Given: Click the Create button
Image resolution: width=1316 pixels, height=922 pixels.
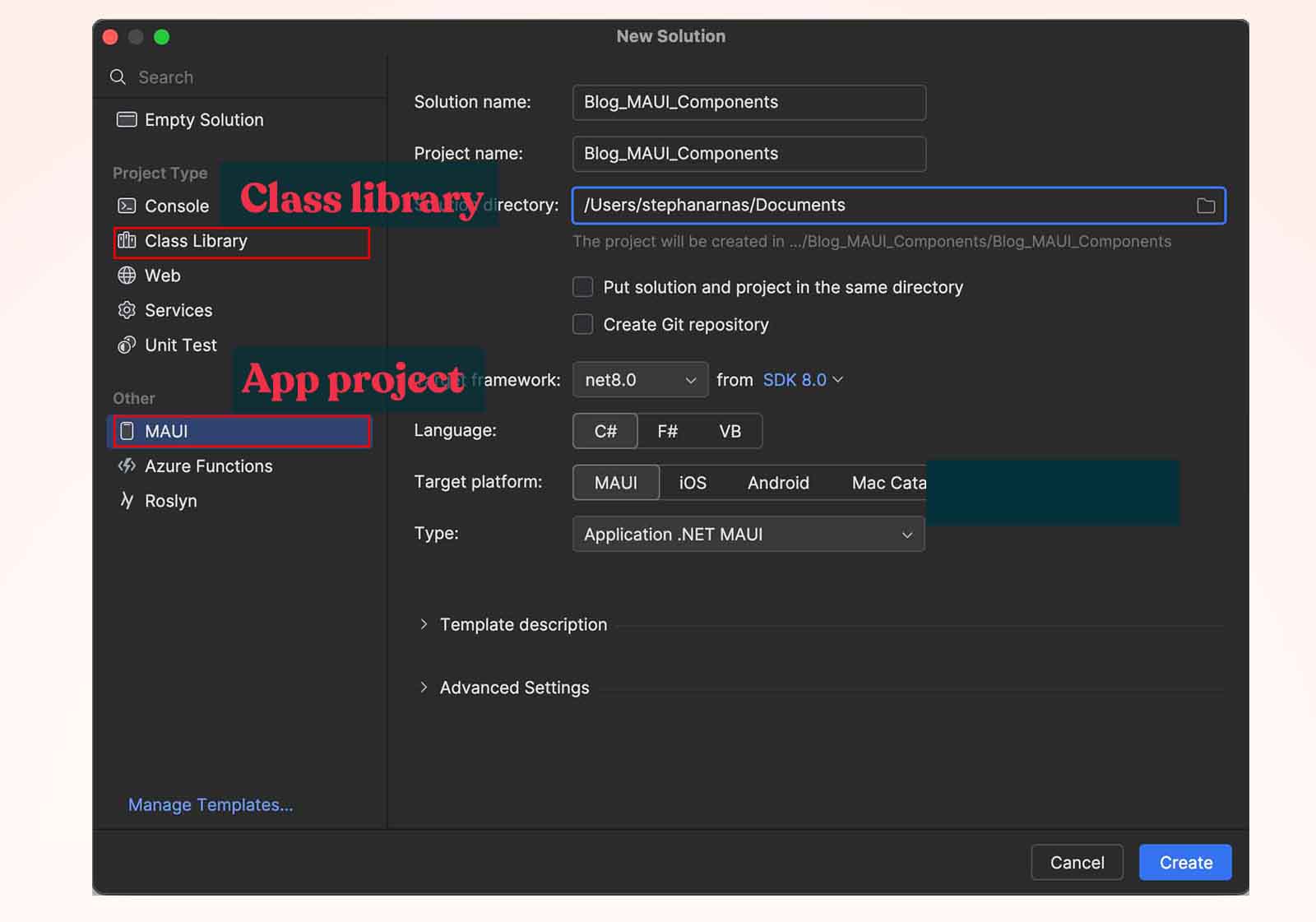Looking at the screenshot, I should pos(1185,862).
